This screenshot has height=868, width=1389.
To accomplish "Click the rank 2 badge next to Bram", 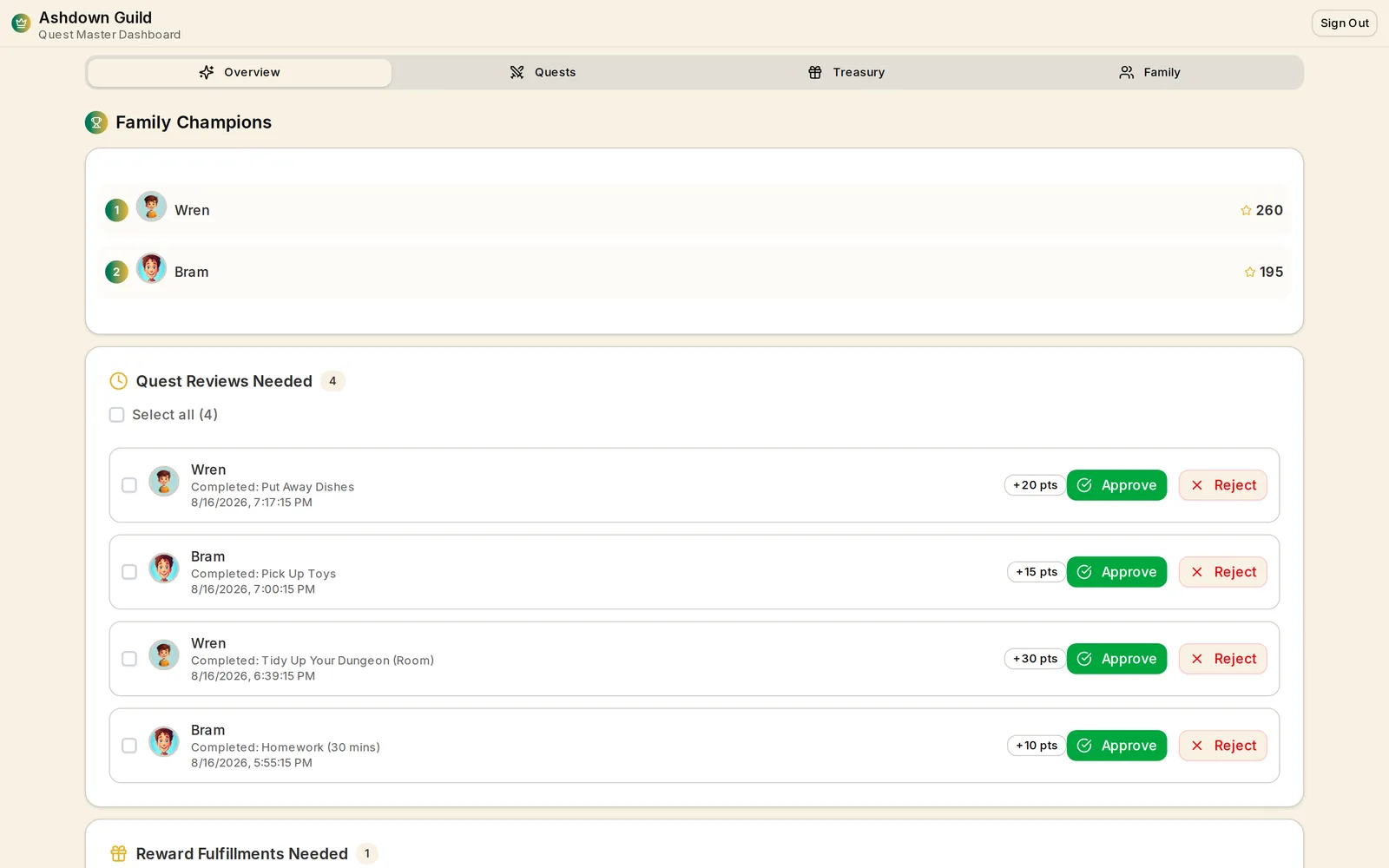I will (116, 272).
